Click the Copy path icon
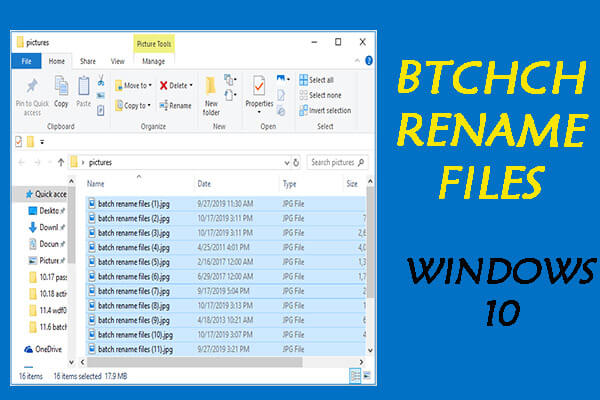Viewport: 600px width, 400px height. 101,95
